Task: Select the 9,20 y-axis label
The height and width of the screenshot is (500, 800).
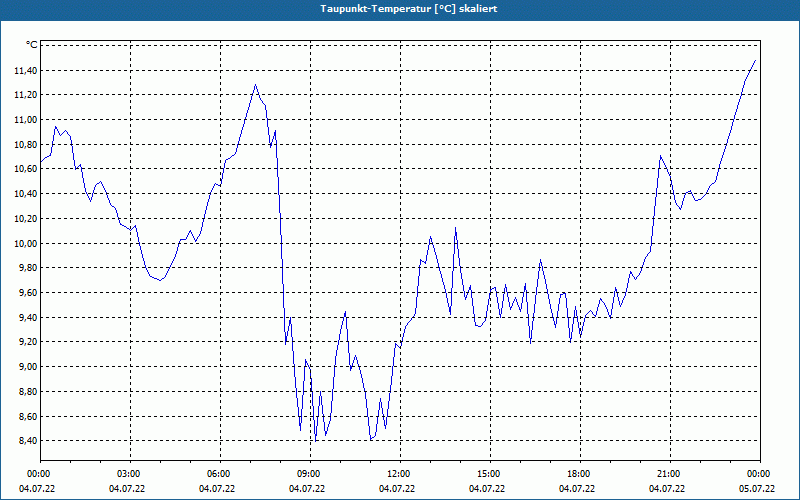Action: pyautogui.click(x=28, y=342)
